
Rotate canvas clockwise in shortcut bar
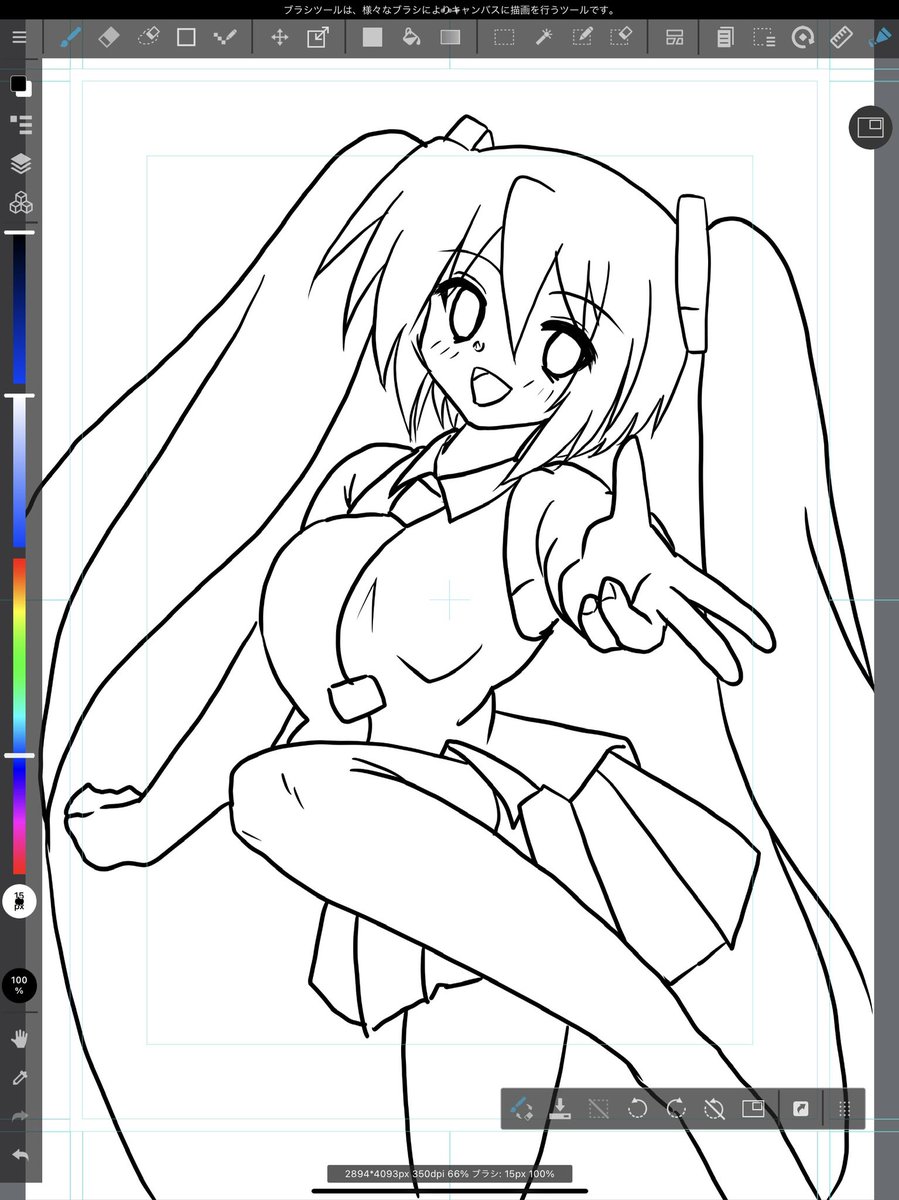(675, 1108)
